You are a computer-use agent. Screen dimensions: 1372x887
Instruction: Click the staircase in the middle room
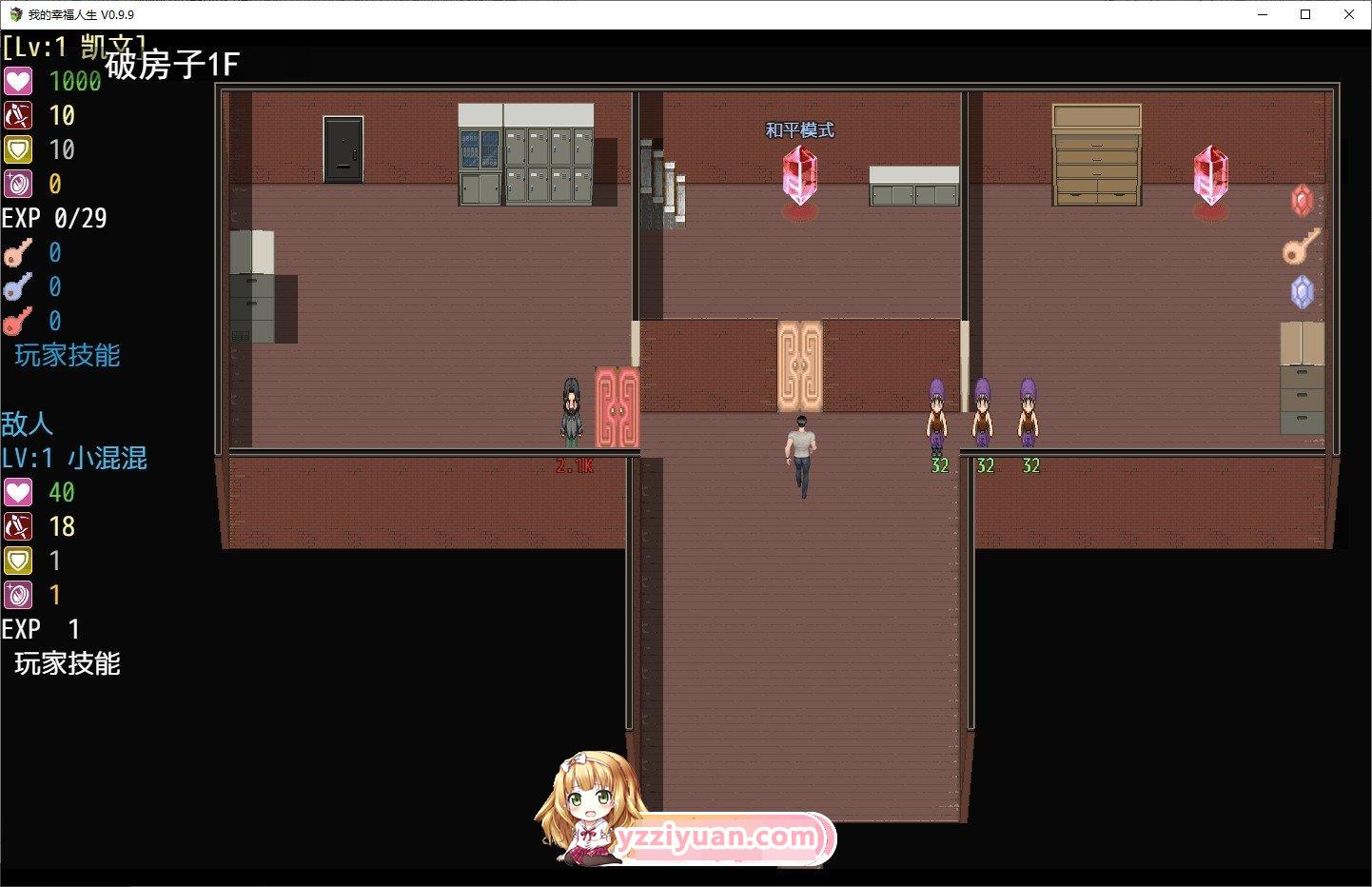[x=663, y=184]
